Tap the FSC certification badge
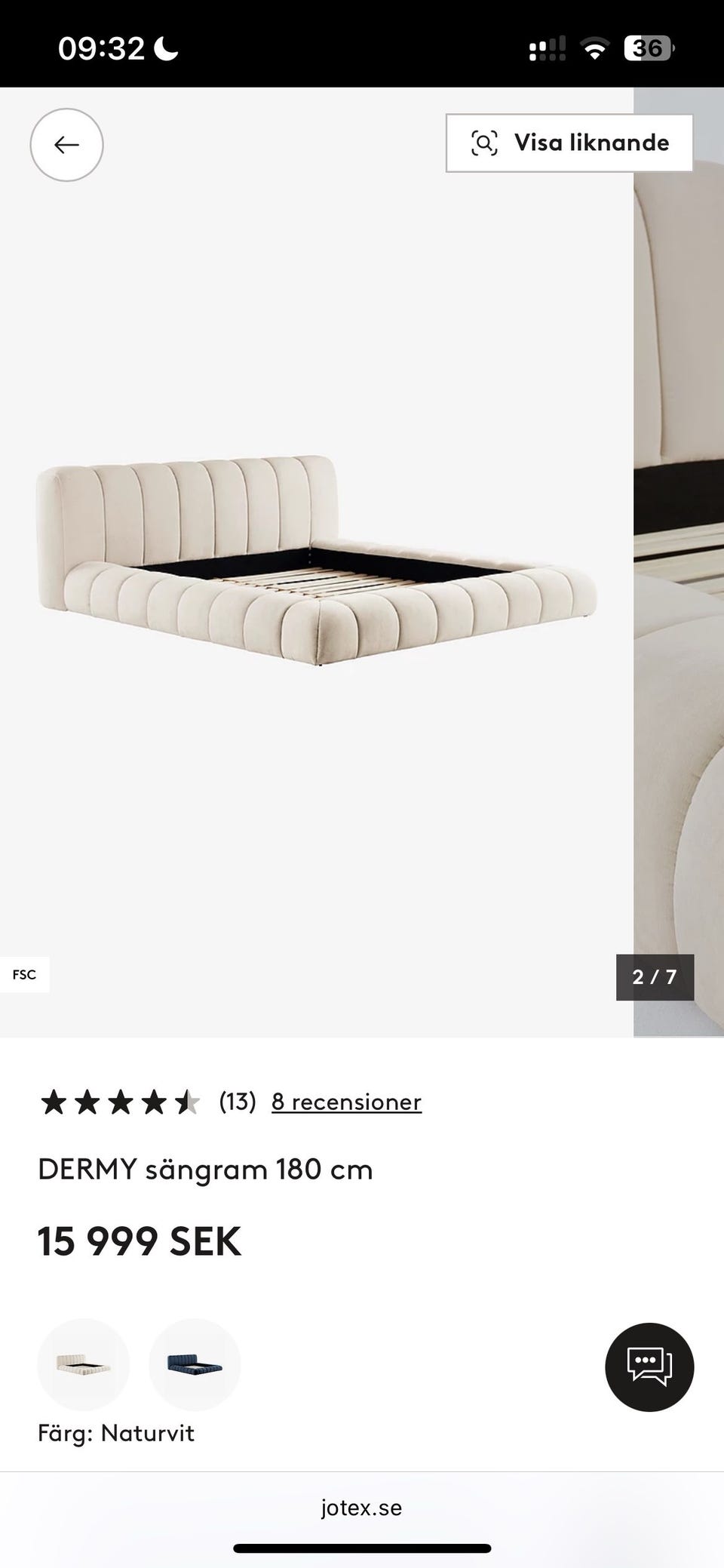This screenshot has width=724, height=1568. coord(24,974)
